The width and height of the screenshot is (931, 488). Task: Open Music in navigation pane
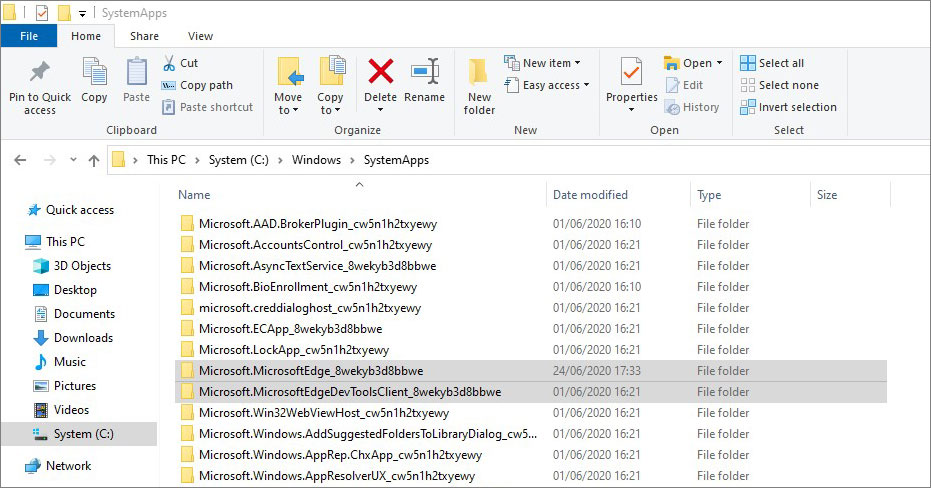[61, 362]
